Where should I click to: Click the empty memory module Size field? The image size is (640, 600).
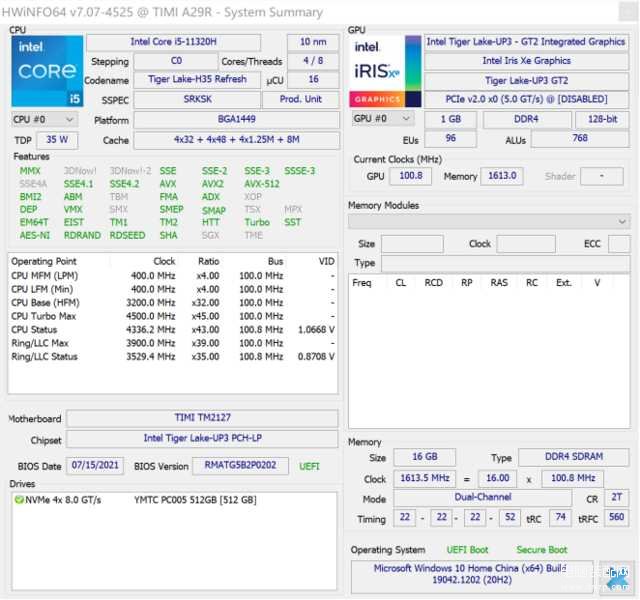point(412,244)
